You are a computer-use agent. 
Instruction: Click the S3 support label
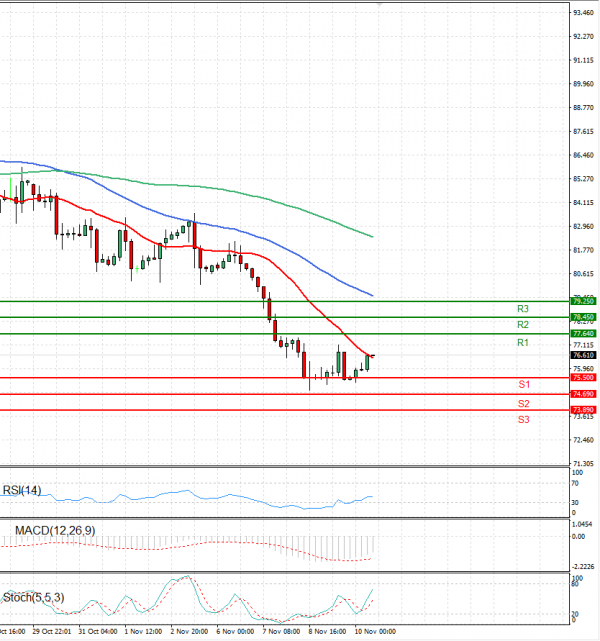pyautogui.click(x=524, y=419)
